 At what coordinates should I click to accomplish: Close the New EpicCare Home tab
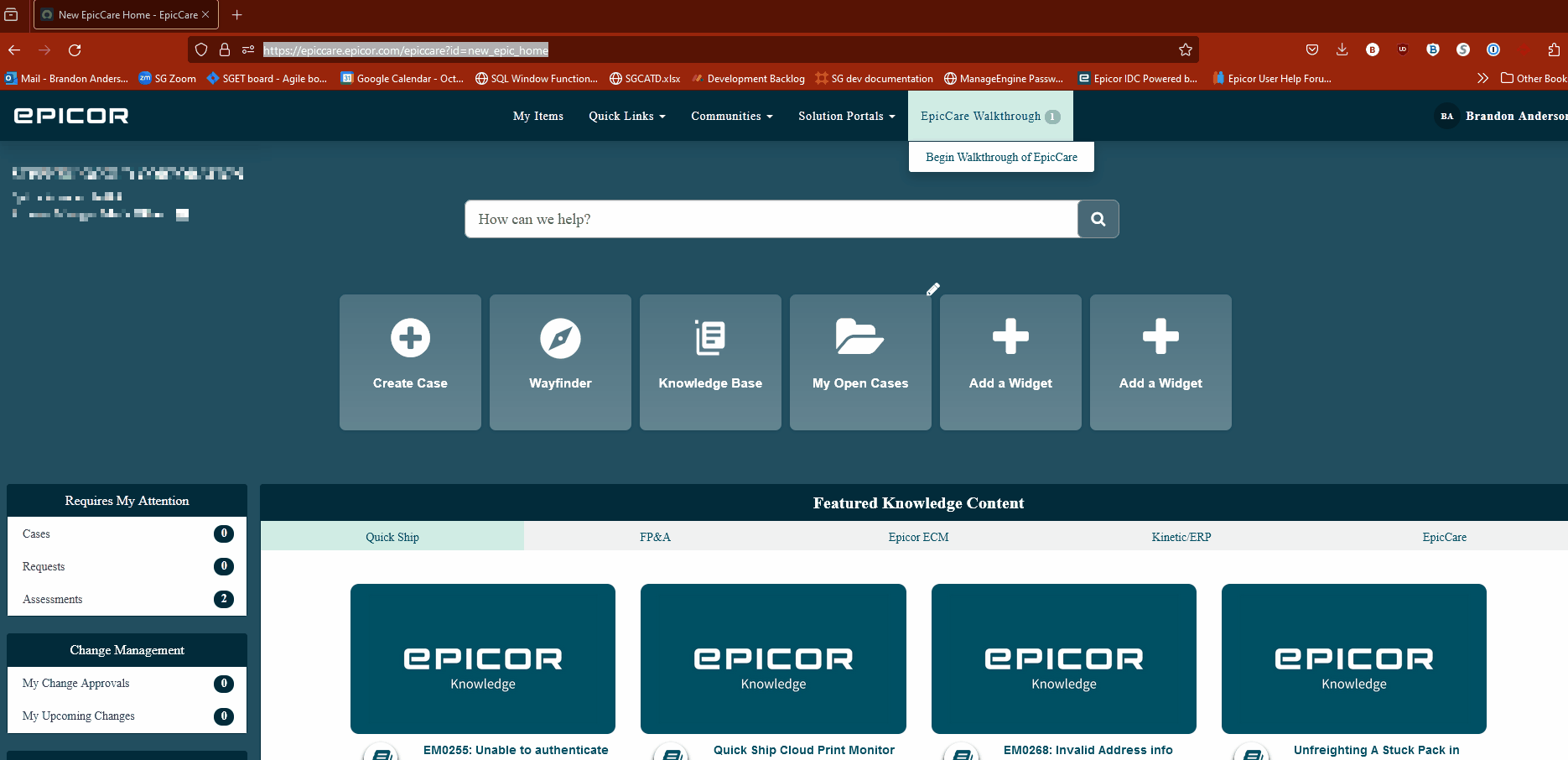coord(205,15)
